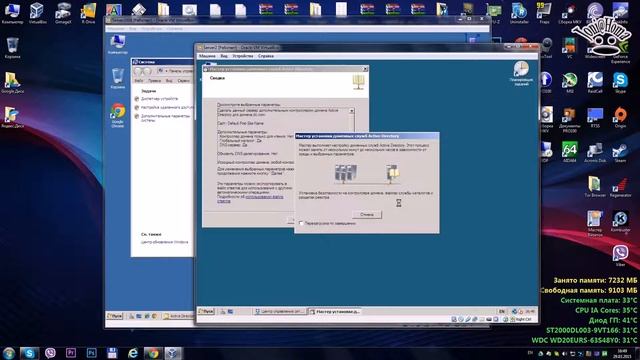Open the Viber desktop shortcut
This screenshot has height=360, width=640.
pos(620,256)
